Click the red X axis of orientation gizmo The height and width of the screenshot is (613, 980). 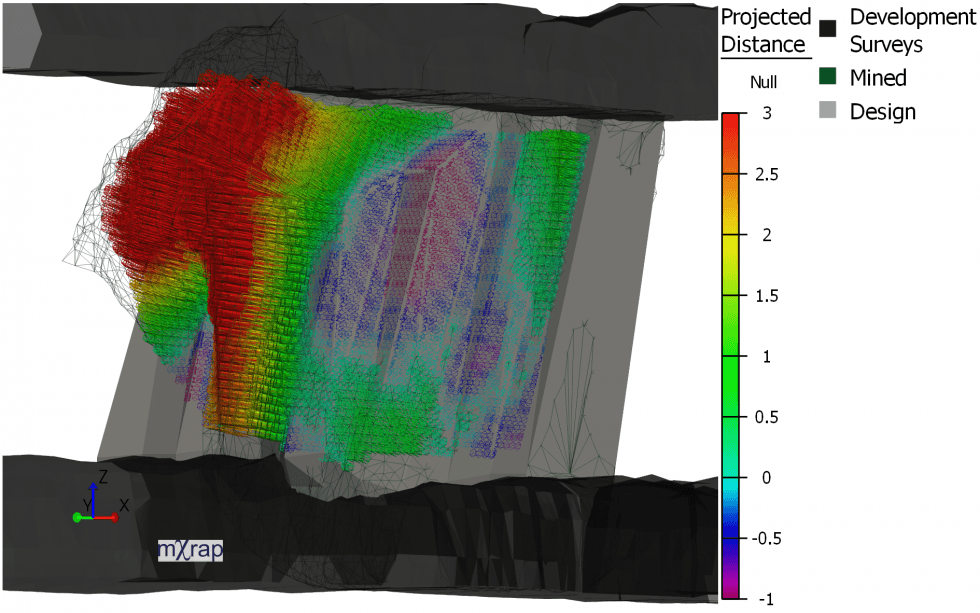(110, 516)
